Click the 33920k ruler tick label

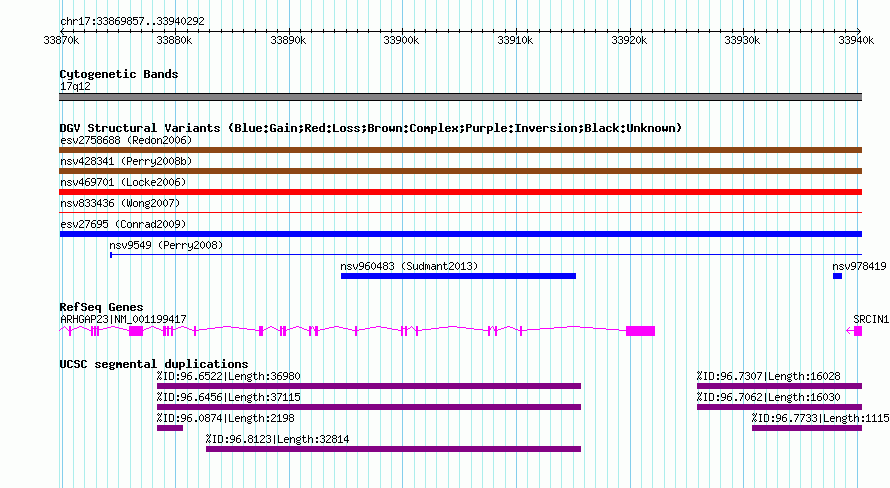[x=629, y=40]
